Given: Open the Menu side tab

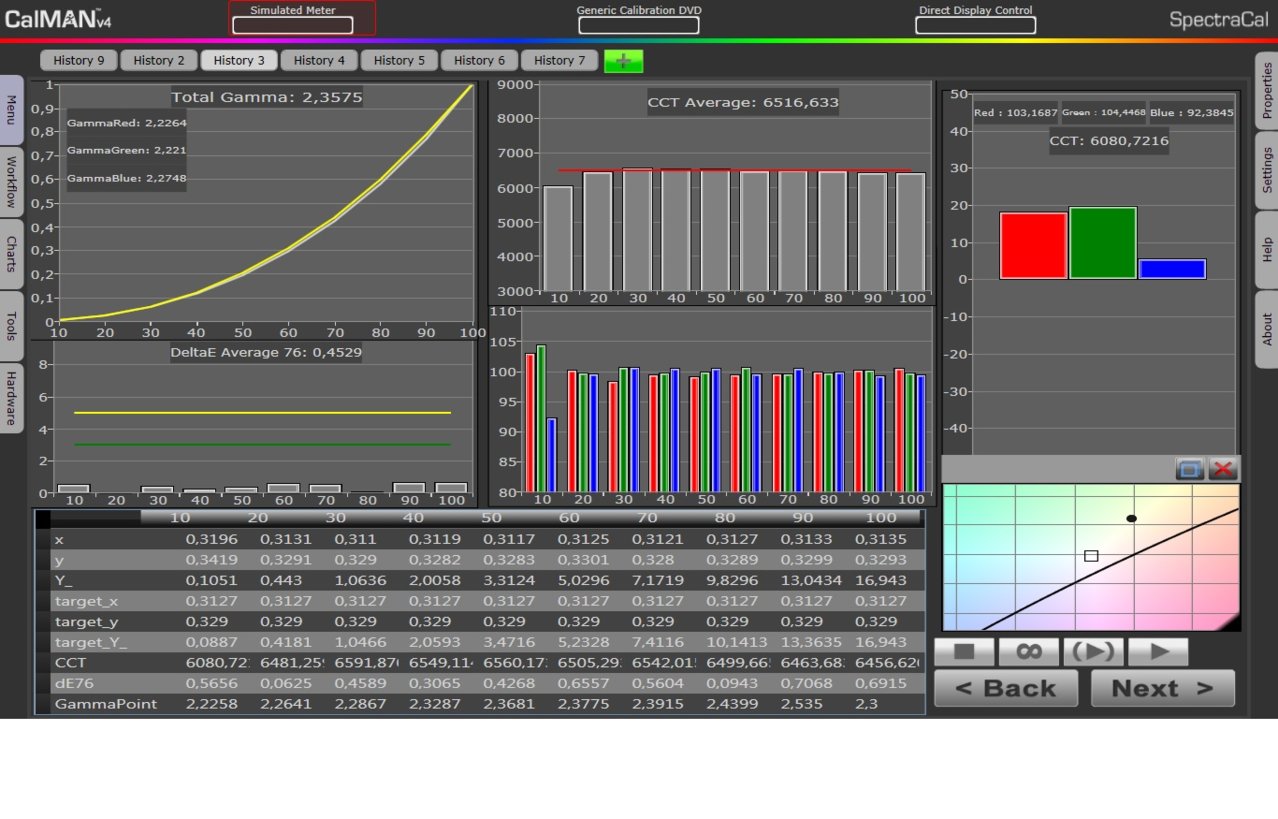Looking at the screenshot, I should (x=11, y=109).
